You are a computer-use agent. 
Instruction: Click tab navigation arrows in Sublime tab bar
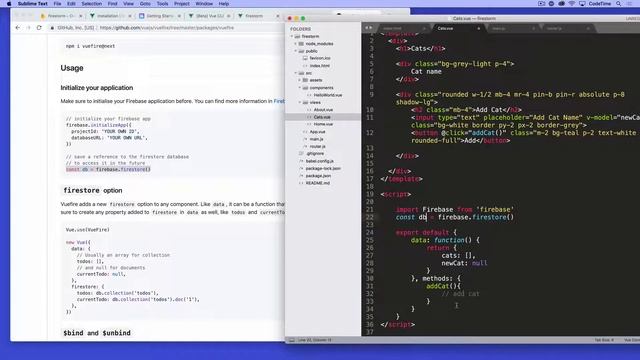369,28
